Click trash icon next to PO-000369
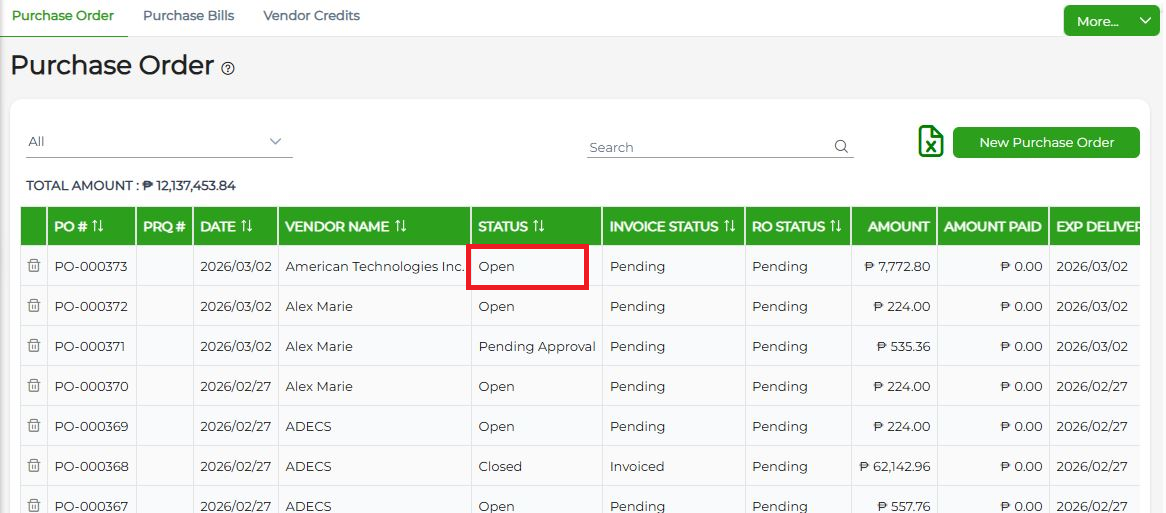 [x=34, y=426]
